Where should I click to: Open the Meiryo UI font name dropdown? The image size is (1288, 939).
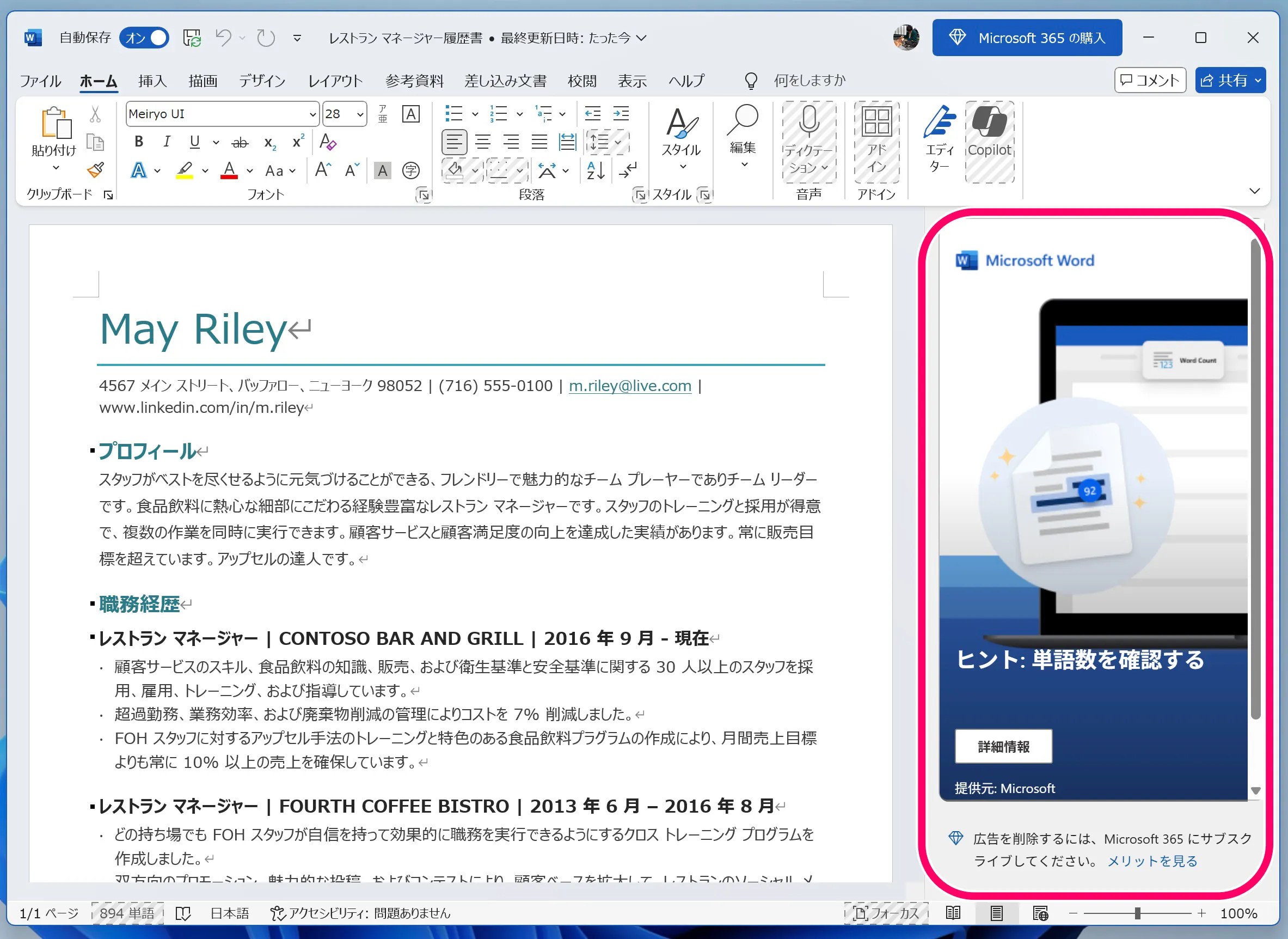(312, 114)
